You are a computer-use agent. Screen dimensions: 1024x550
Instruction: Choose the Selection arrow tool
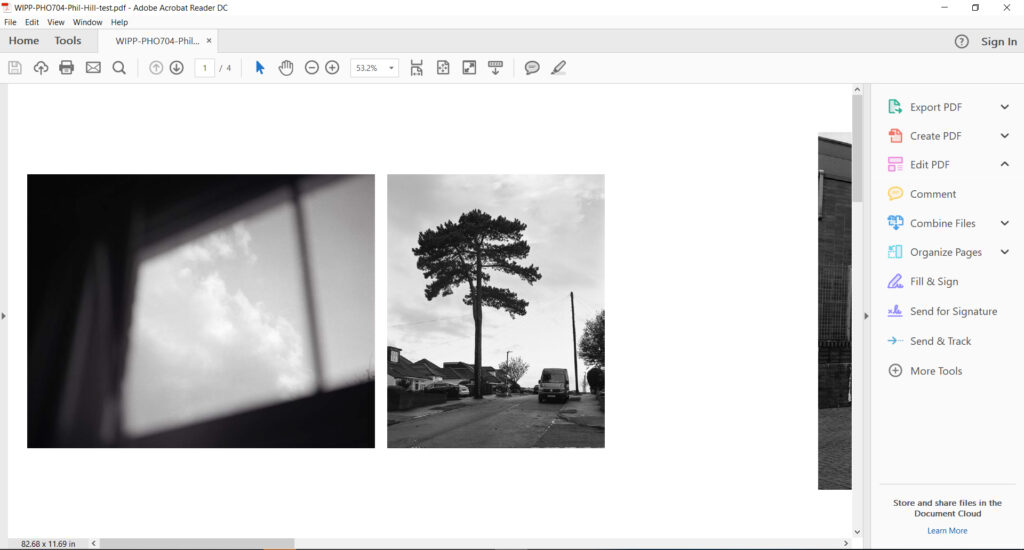(x=259, y=67)
